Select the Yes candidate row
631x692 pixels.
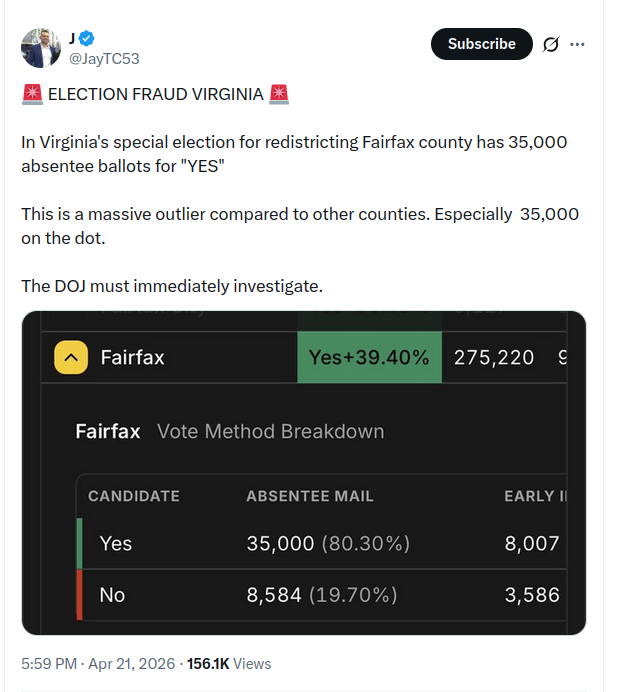(321, 543)
